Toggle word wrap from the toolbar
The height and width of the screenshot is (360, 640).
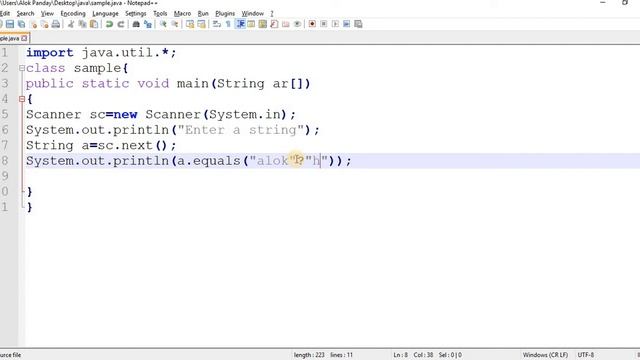[x=217, y=24]
